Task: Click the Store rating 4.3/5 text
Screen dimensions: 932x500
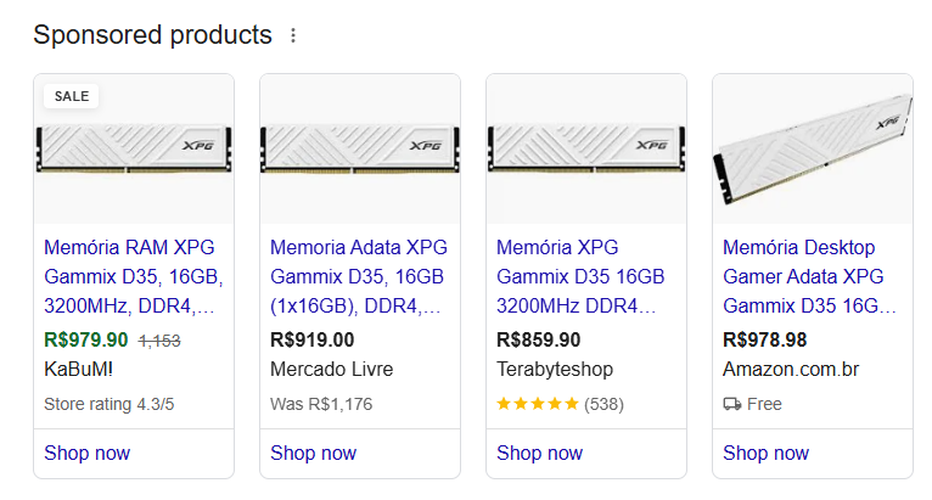Action: [x=109, y=404]
